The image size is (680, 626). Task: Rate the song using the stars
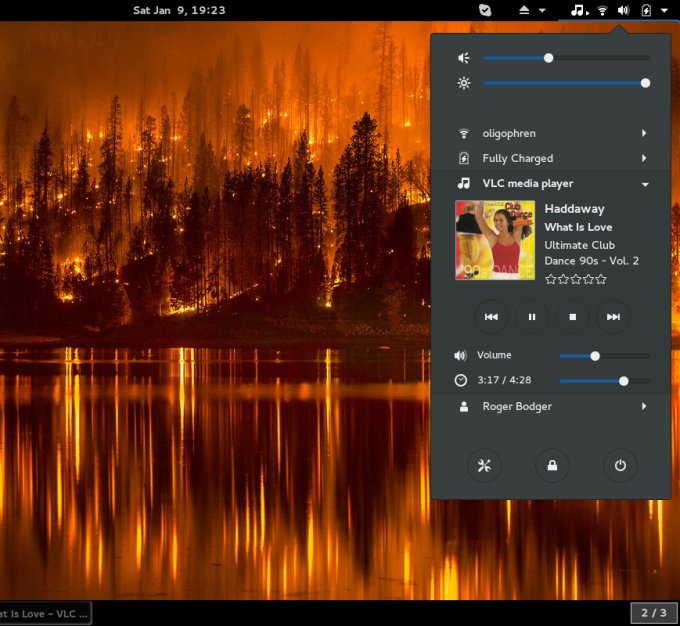576,279
